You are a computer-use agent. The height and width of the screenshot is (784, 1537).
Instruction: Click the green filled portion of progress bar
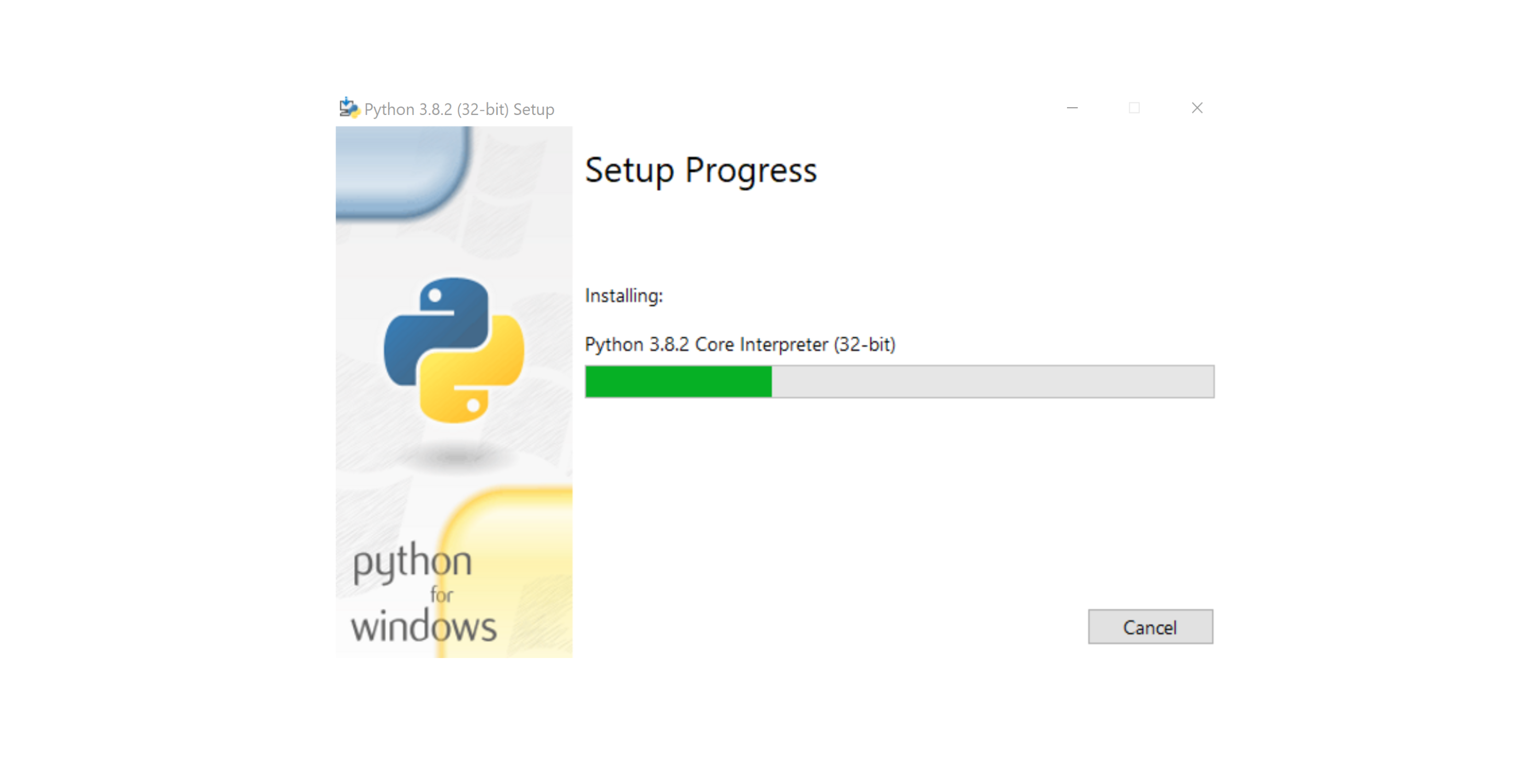coord(679,381)
